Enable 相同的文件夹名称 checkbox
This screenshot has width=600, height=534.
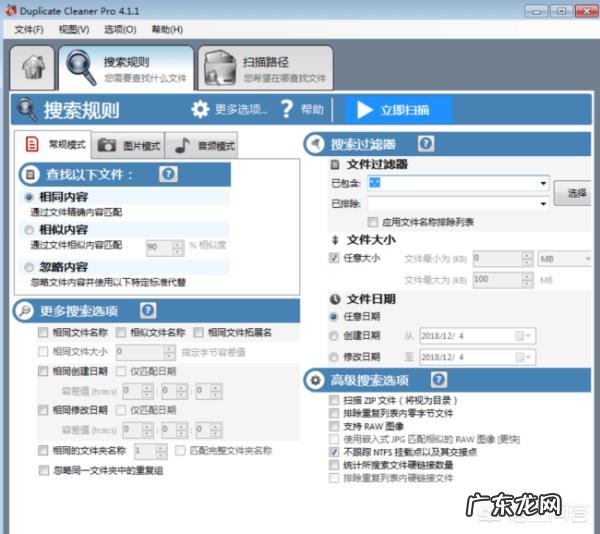(x=43, y=451)
